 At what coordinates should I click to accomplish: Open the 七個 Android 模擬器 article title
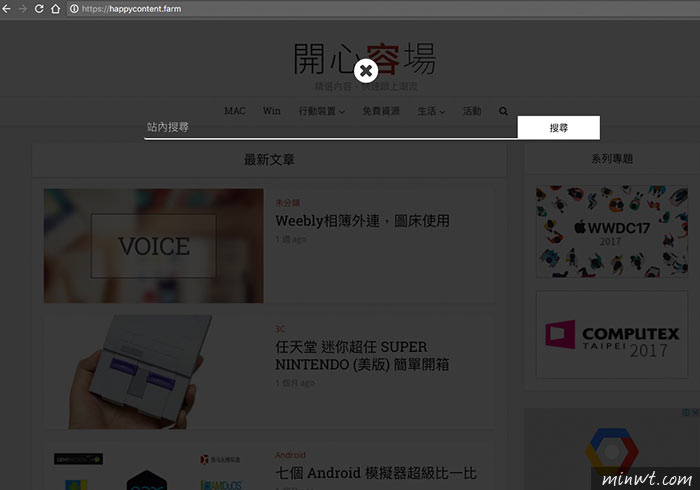click(x=376, y=473)
